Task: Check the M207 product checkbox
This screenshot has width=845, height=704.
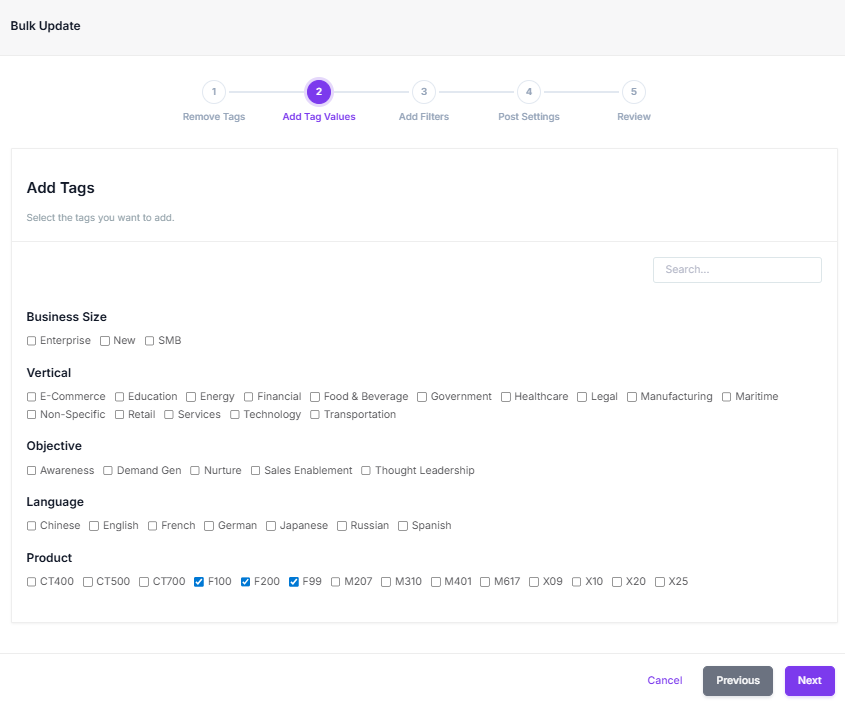Action: tap(335, 582)
